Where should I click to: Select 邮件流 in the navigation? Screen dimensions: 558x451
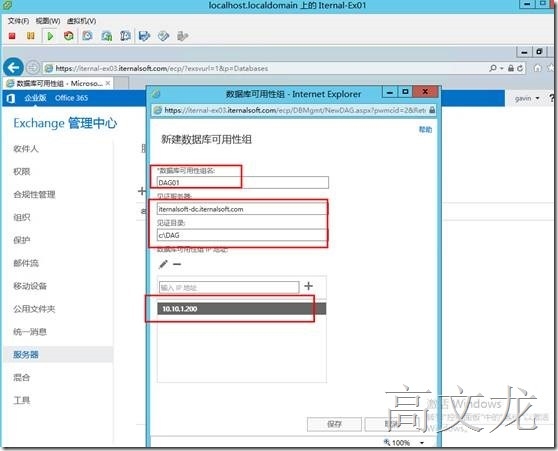pyautogui.click(x=26, y=263)
